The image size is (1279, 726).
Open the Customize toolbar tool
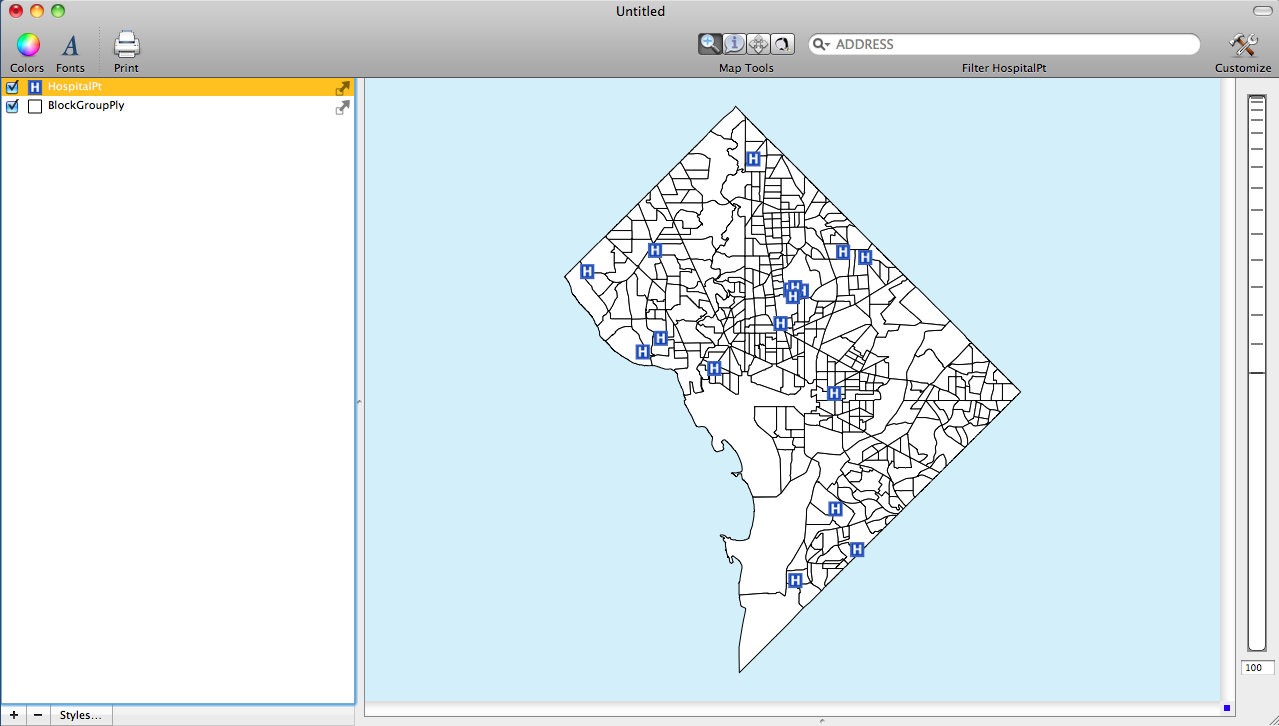[1243, 46]
